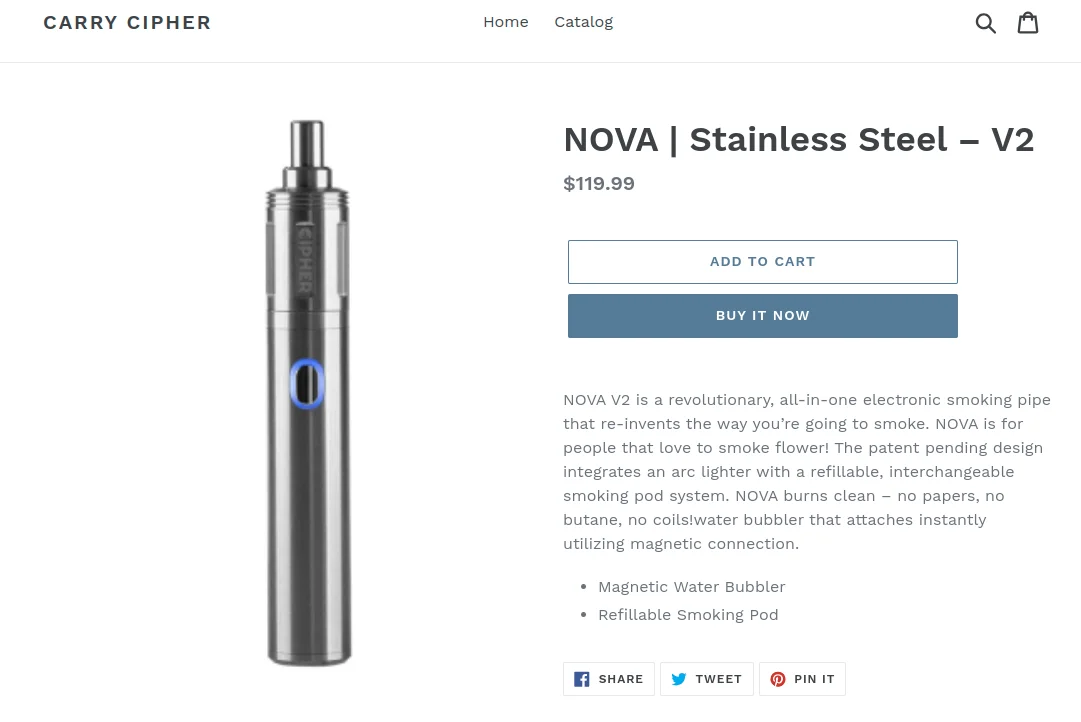This screenshot has width=1081, height=722.
Task: Click the Magnetic Water Bubbler bullet text
Action: [692, 587]
